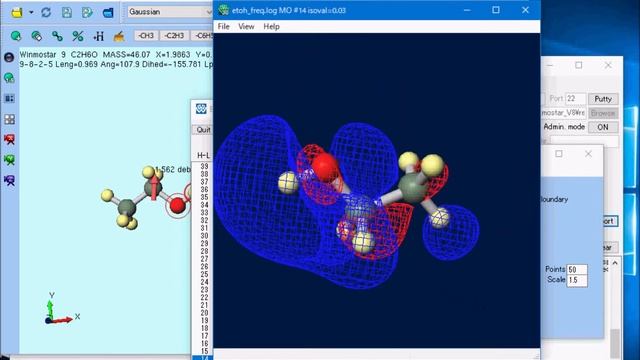Image resolution: width=640 pixels, height=360 pixels.
Task: Click the H-L column header
Action: [203, 155]
